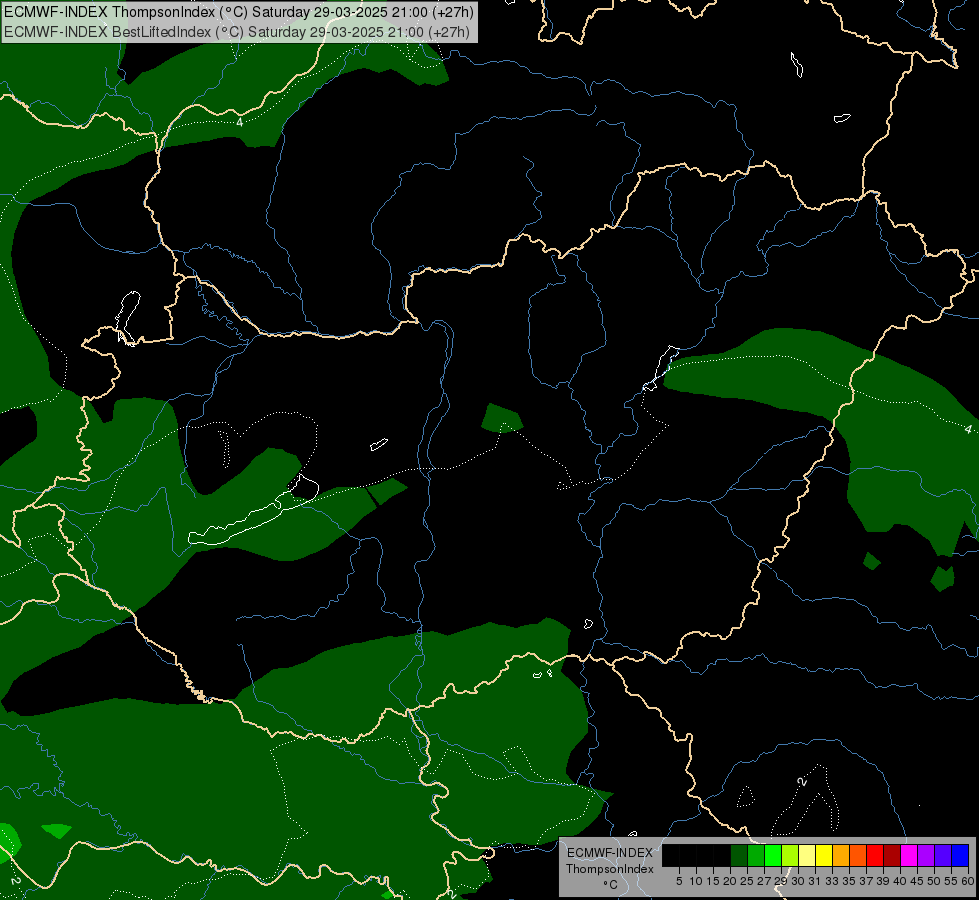Click the ThompsonIndex header line at top

239,12
